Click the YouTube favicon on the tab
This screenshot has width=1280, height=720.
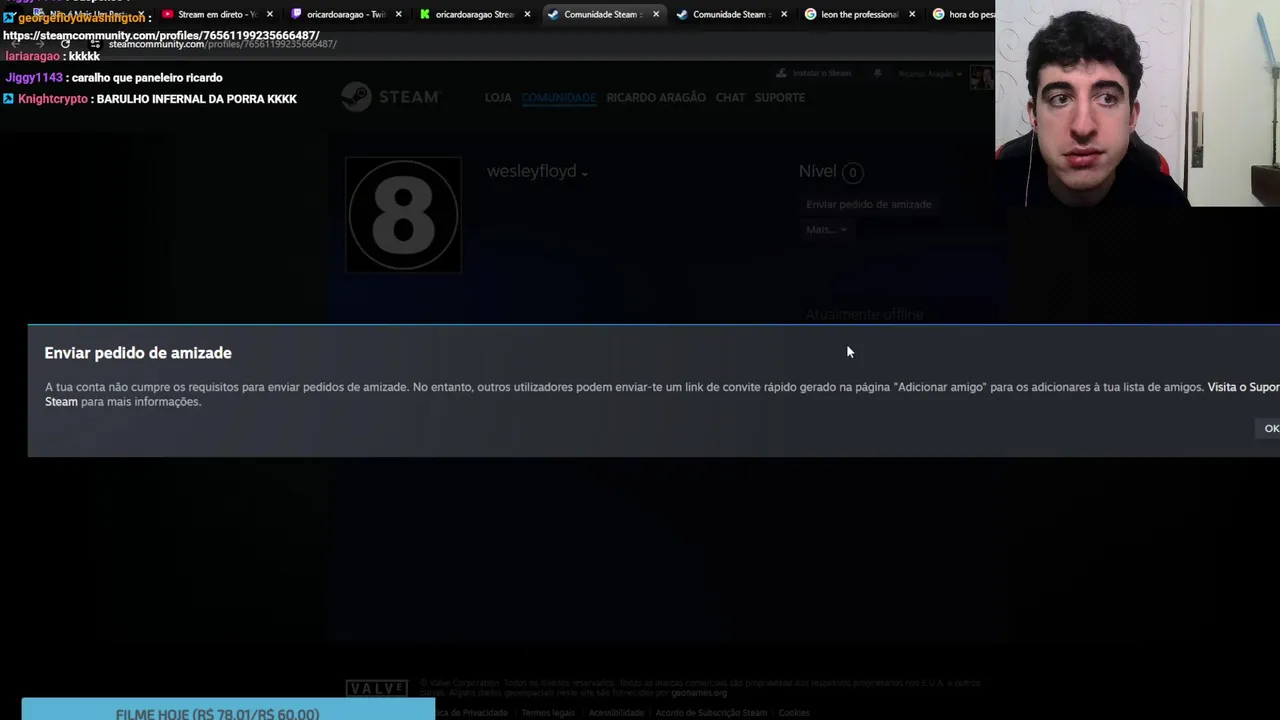[x=167, y=14]
